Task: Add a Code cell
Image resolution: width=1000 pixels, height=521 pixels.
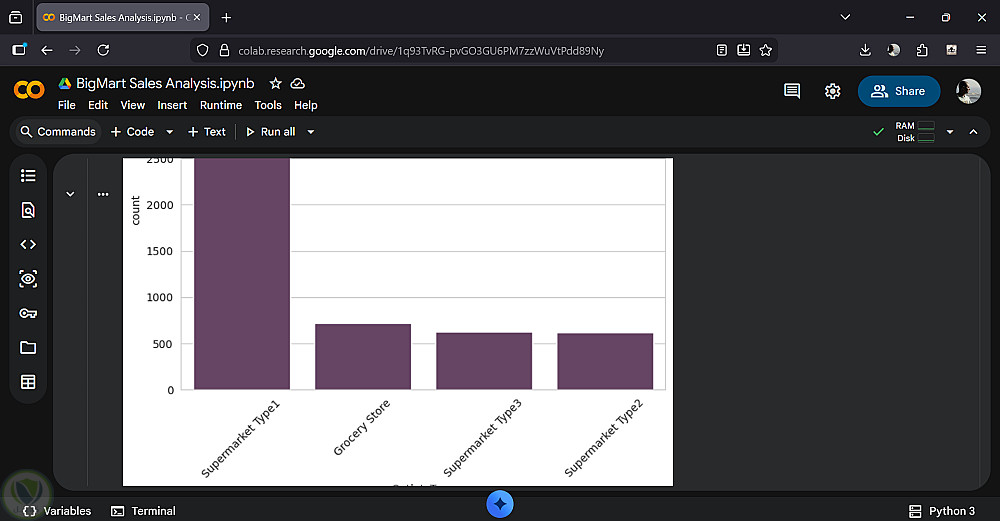Action: (133, 132)
